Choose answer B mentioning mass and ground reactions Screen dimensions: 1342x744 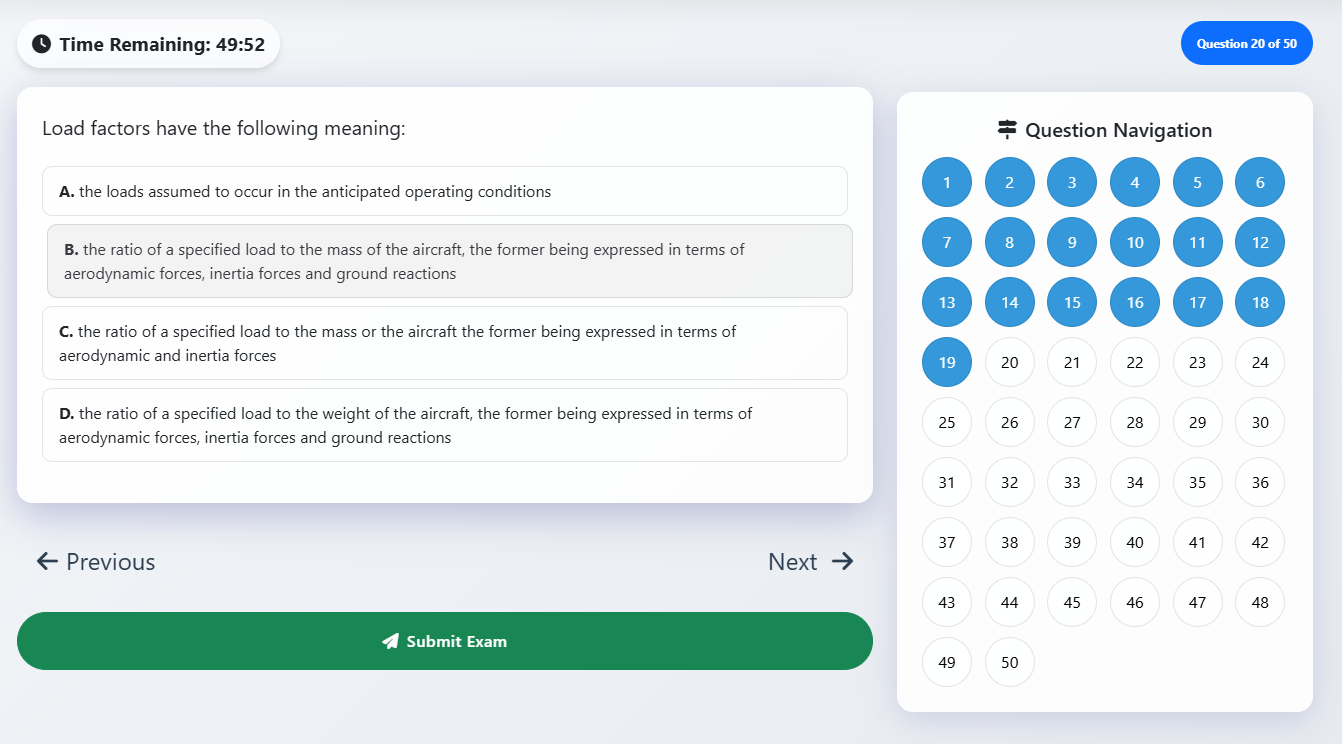tap(449, 261)
